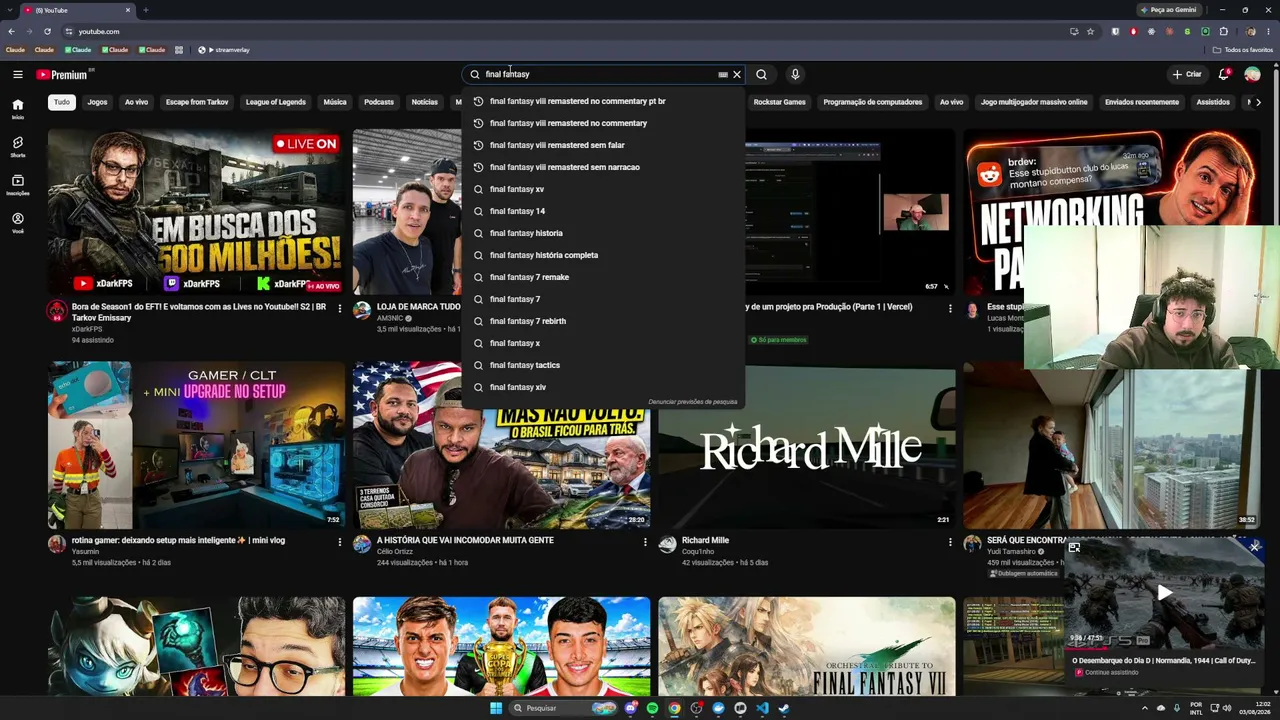Choose suggestion 'final fantasy xv'
Screen dimensions: 1280x720
pyautogui.click(x=603, y=189)
